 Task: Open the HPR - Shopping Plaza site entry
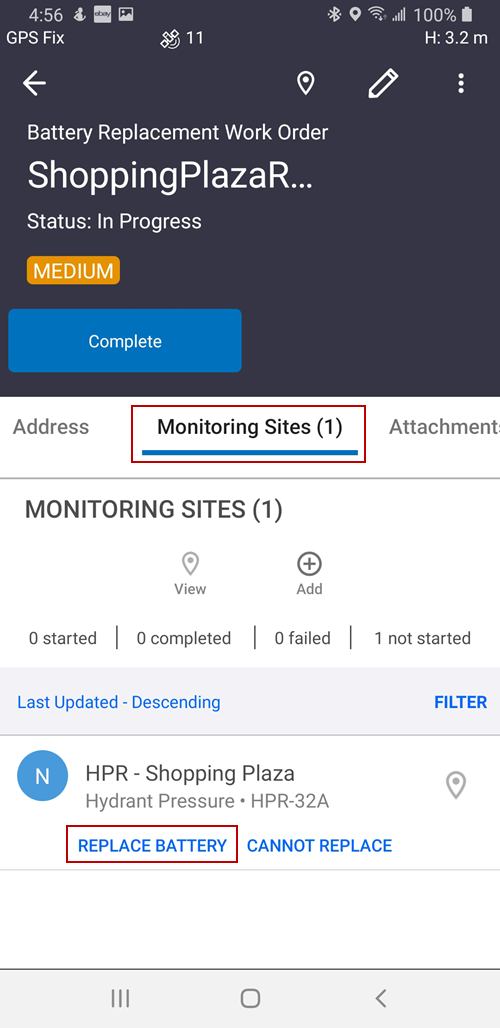pyautogui.click(x=250, y=785)
